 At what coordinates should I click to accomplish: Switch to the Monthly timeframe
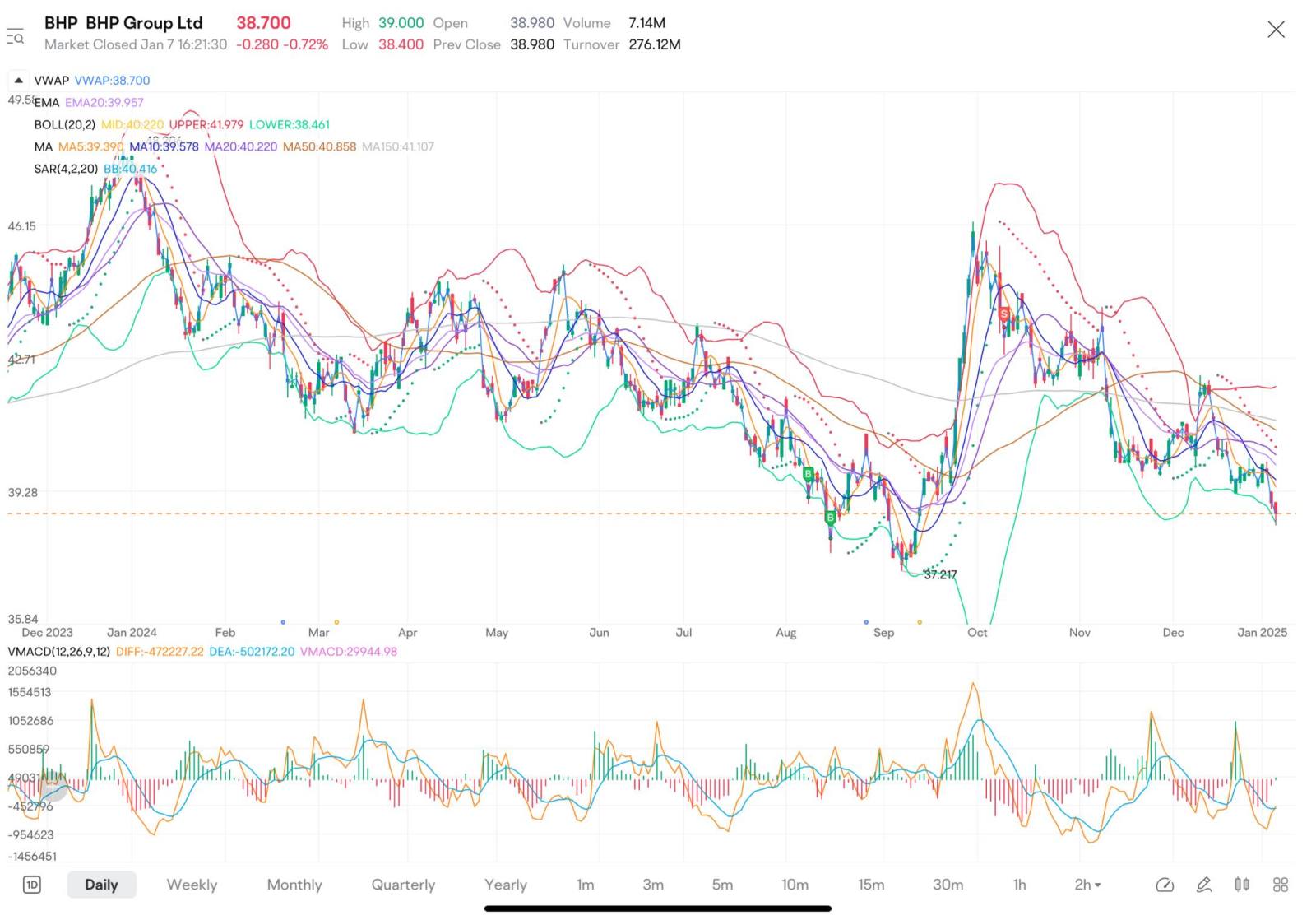tap(294, 885)
